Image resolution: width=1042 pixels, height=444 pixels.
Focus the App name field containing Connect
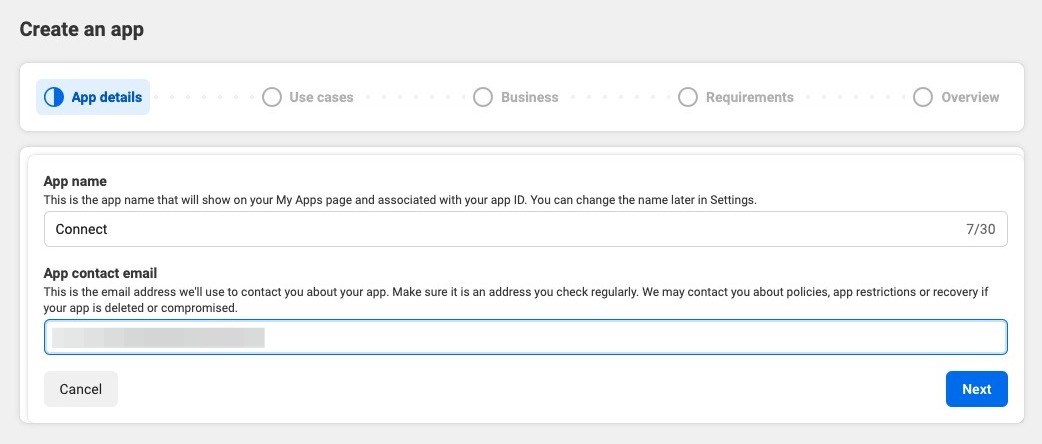[x=500, y=229]
